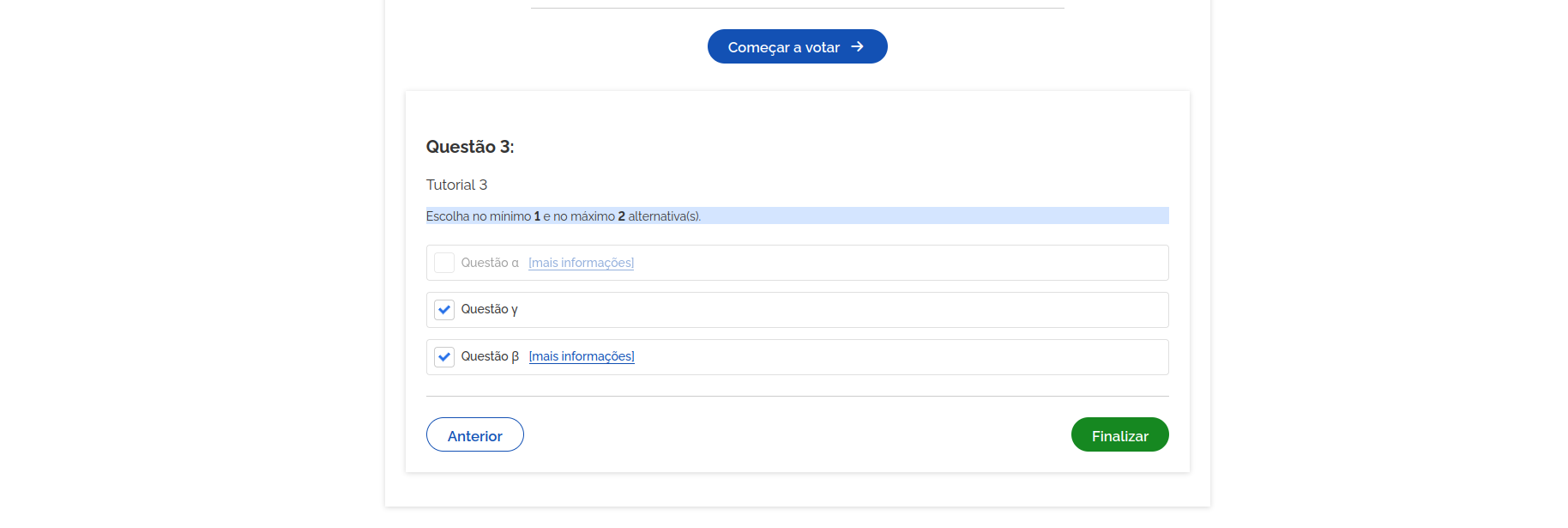
Task: Click the highlighted Escolha no mínimo instruction
Action: (564, 216)
